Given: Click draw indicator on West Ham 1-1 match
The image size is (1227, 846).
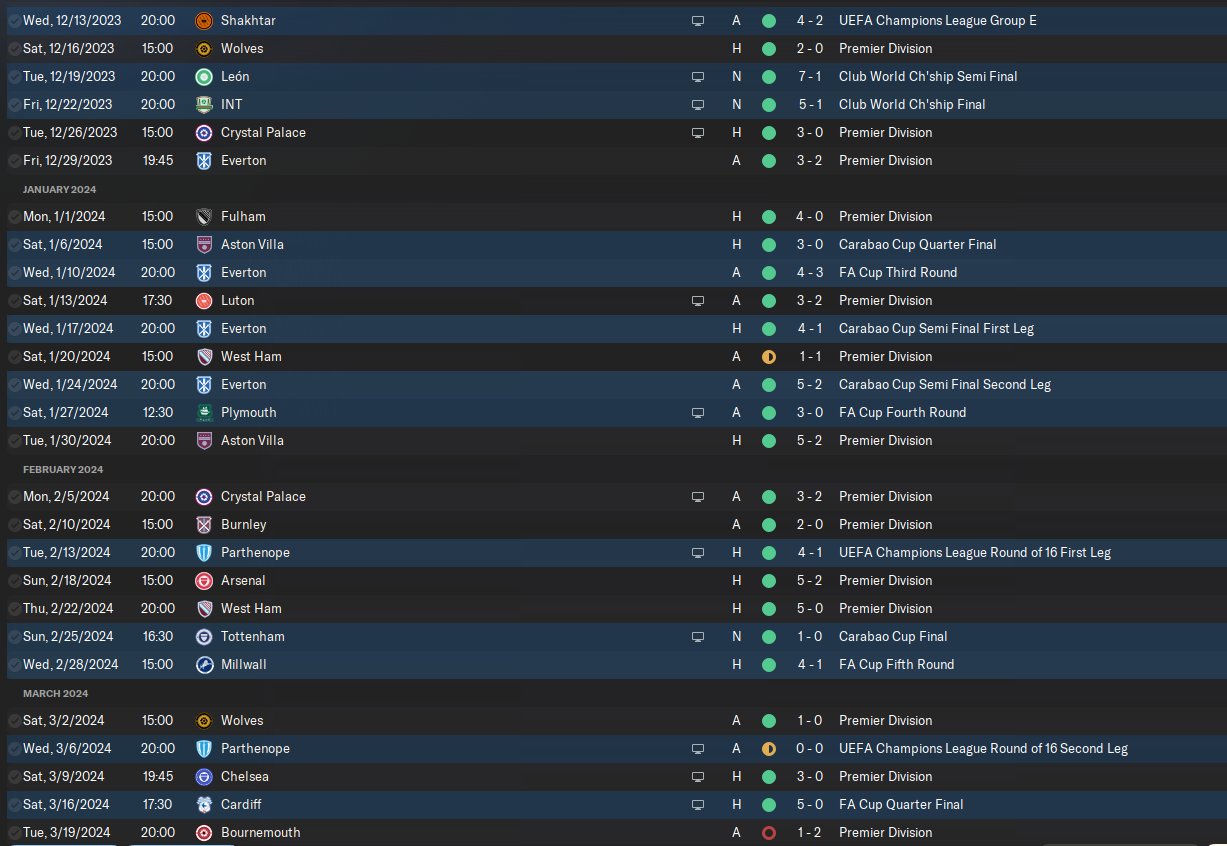Looking at the screenshot, I should coord(768,356).
